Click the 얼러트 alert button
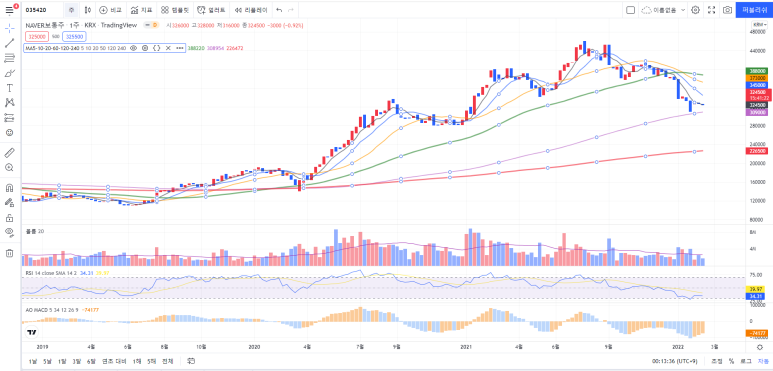This screenshot has height=371, width=773. coord(211,10)
